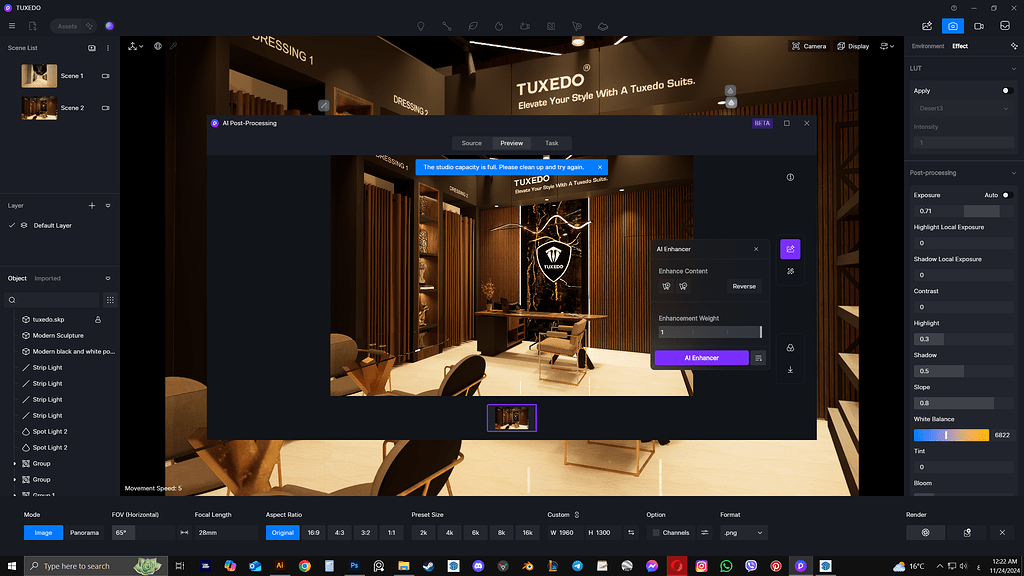Open the Camera viewport menu
This screenshot has width=1024, height=576.
pos(809,46)
